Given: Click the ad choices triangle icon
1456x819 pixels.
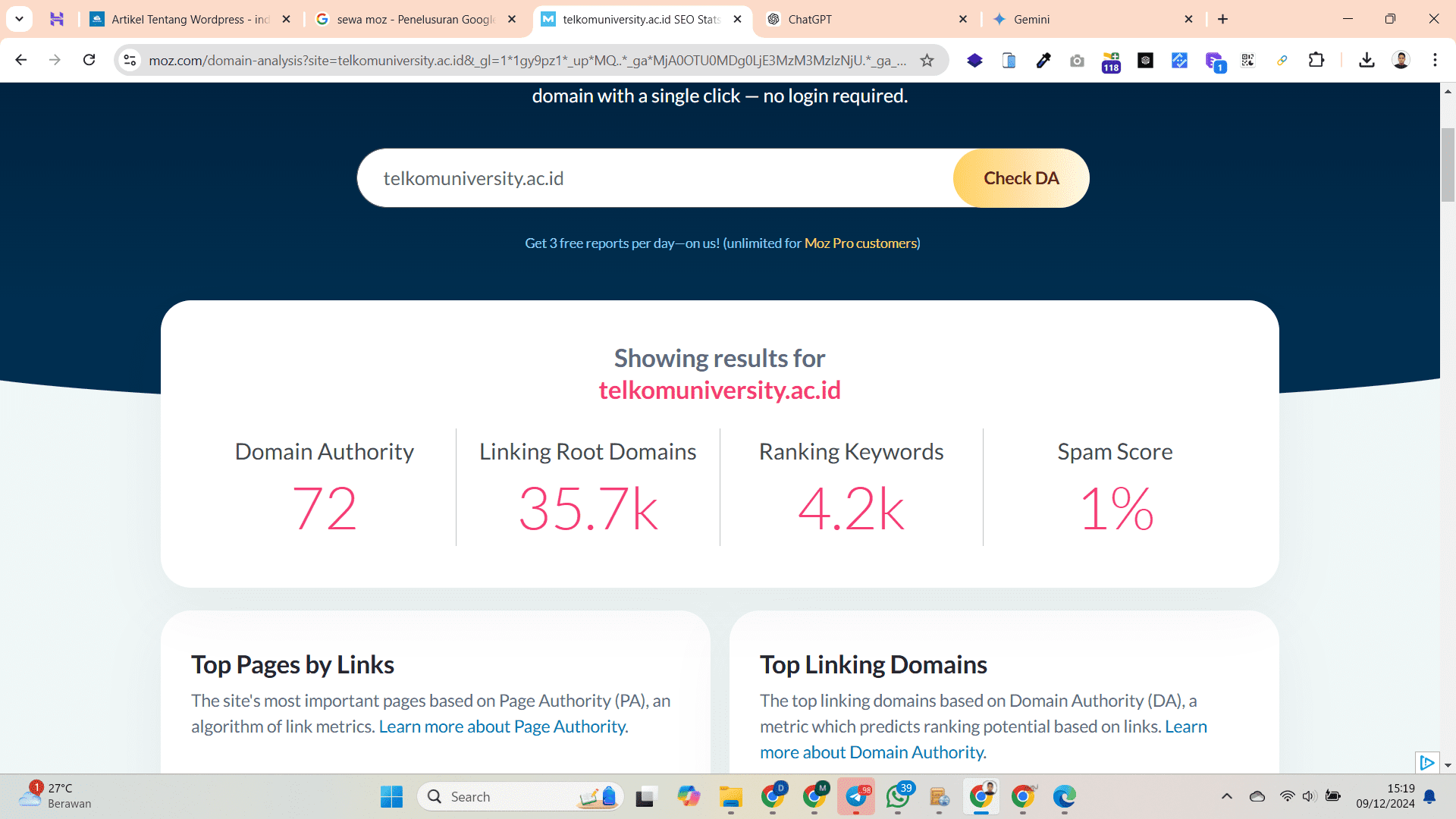Looking at the screenshot, I should point(1426,762).
